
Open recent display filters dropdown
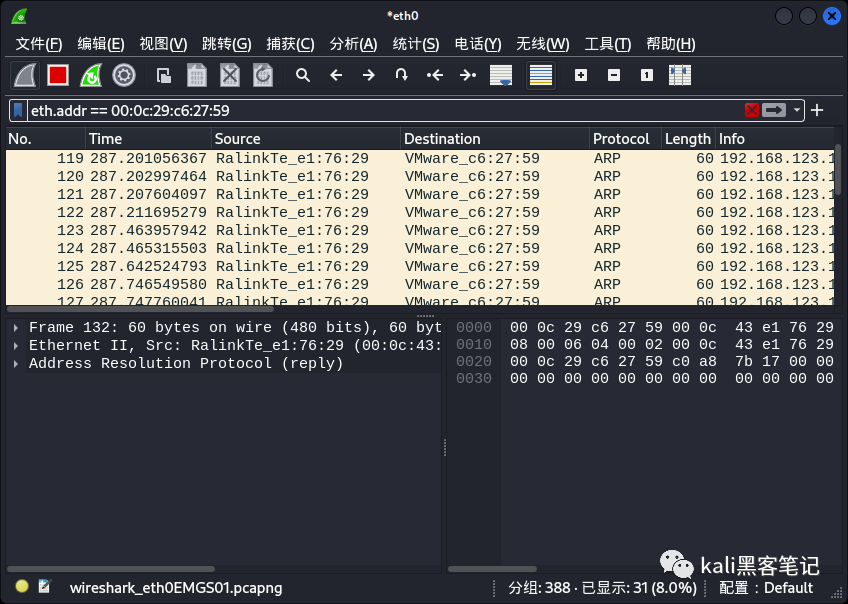point(796,110)
